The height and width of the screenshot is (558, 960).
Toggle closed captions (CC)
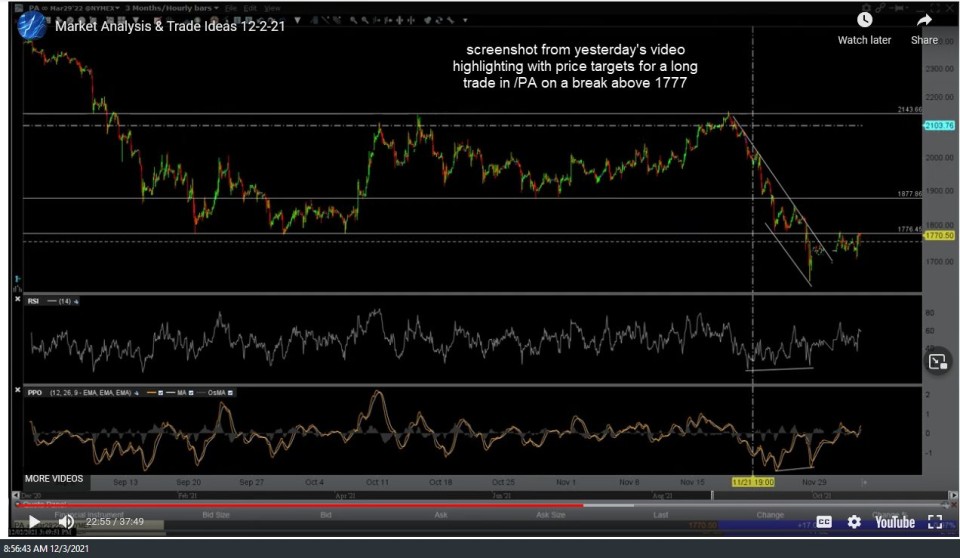tap(824, 521)
